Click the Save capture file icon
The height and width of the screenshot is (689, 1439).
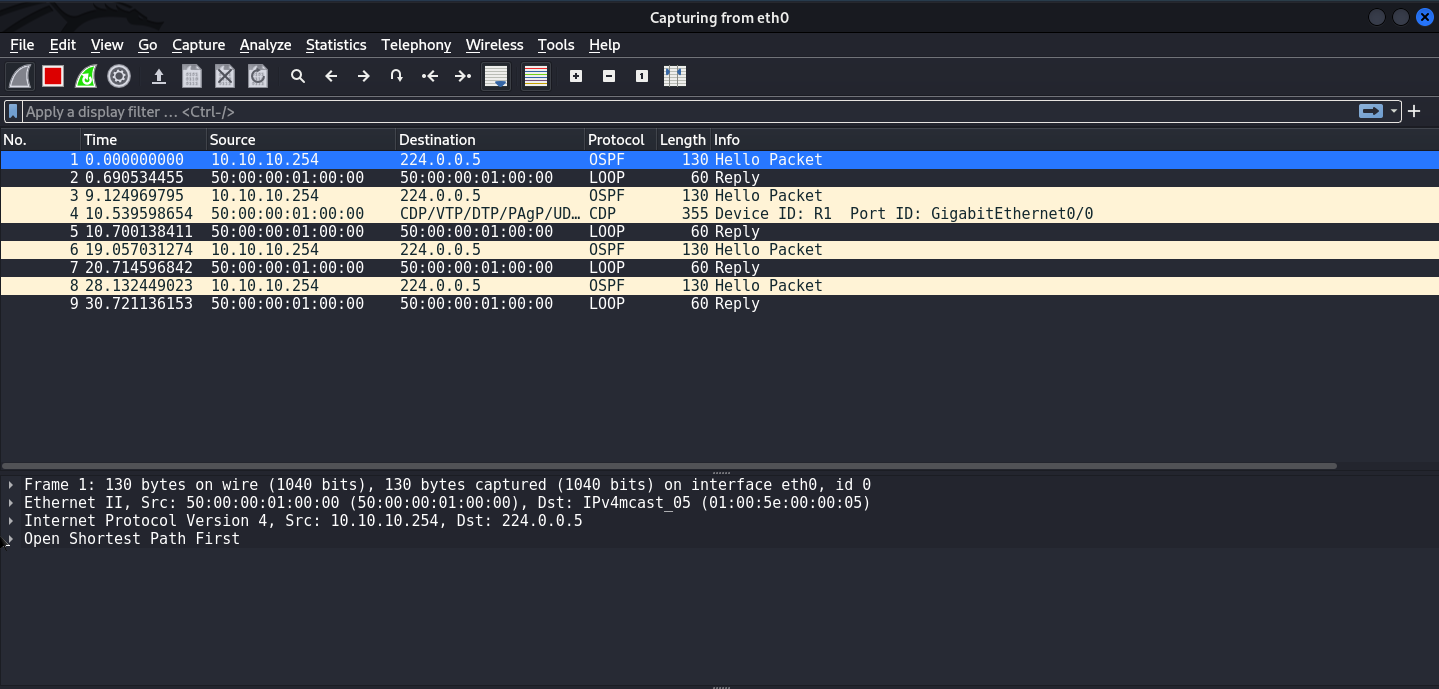coord(192,76)
